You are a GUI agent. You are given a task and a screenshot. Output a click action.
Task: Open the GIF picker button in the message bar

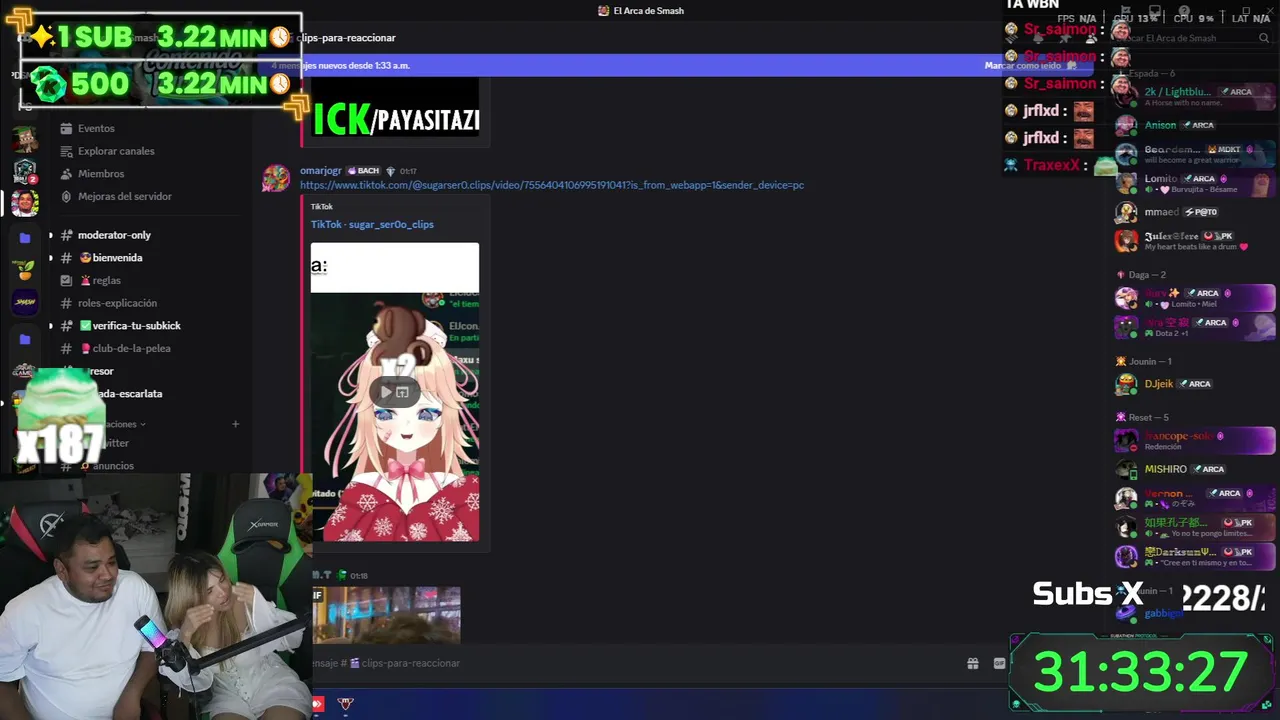tap(999, 663)
